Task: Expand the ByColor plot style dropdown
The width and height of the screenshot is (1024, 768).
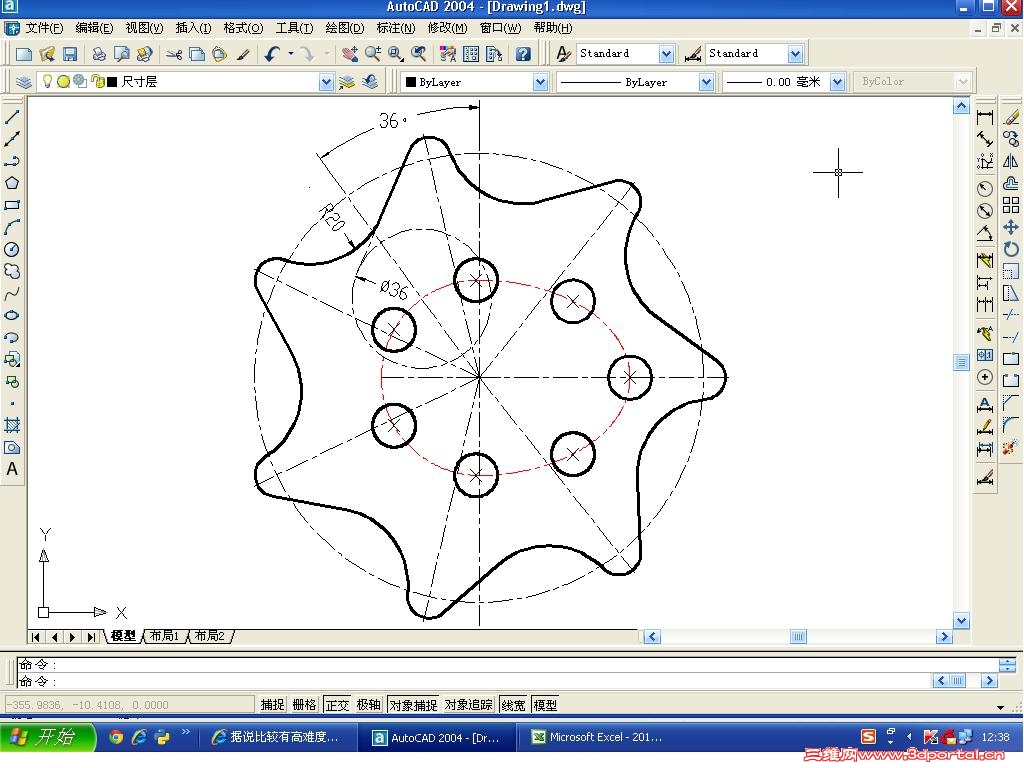Action: [963, 82]
